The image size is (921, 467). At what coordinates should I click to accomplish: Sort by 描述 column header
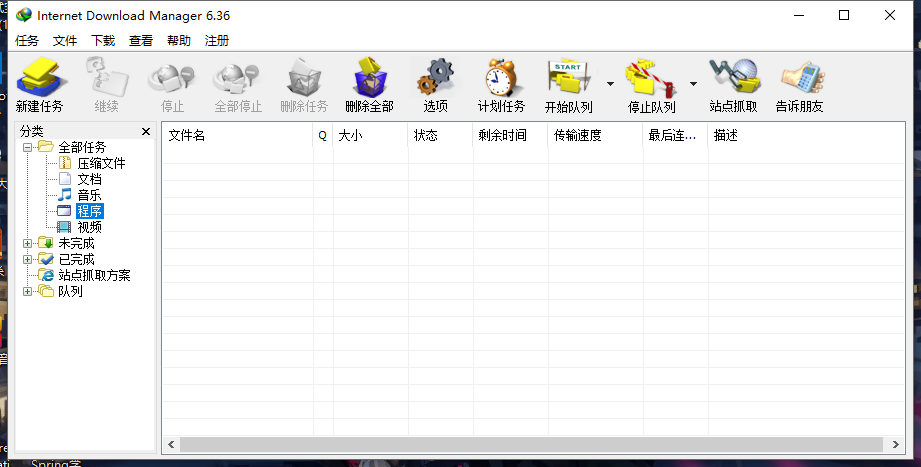pyautogui.click(x=806, y=135)
